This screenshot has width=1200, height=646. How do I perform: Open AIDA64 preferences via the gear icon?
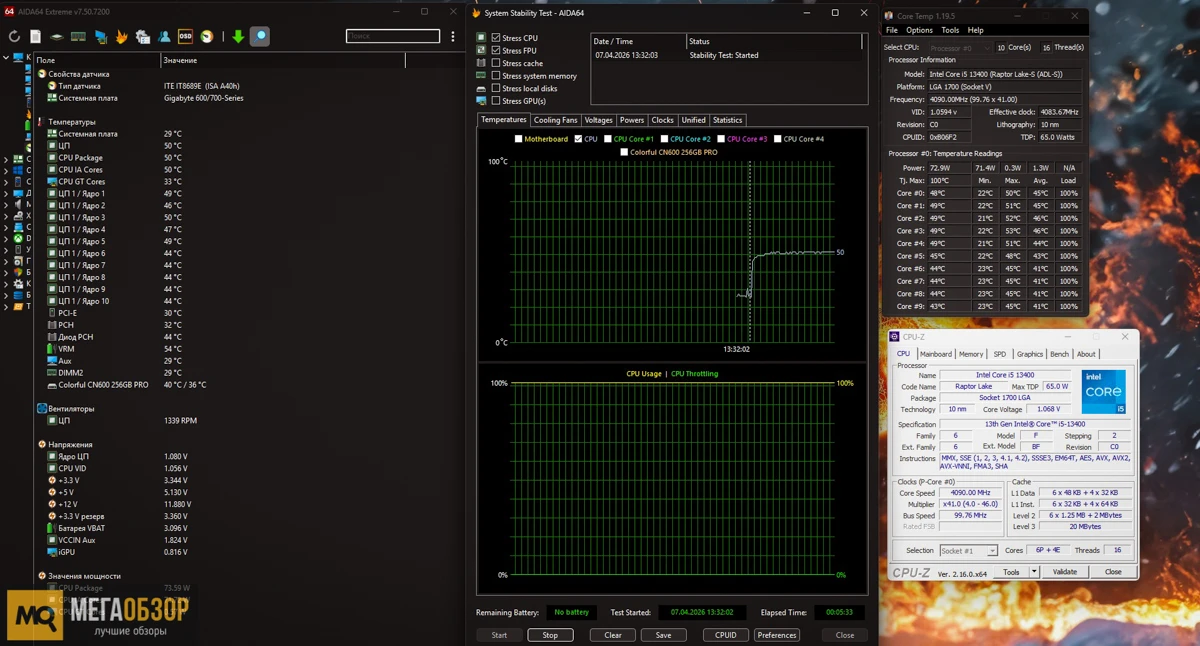pos(143,35)
